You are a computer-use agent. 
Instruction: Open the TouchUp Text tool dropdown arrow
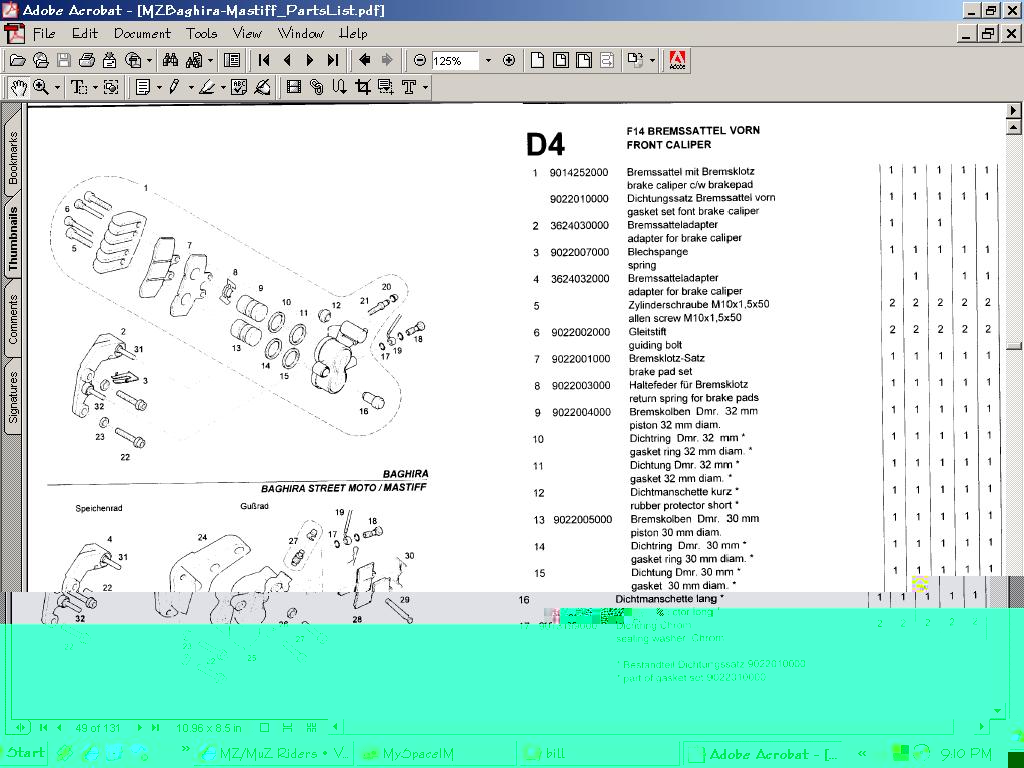pos(425,87)
